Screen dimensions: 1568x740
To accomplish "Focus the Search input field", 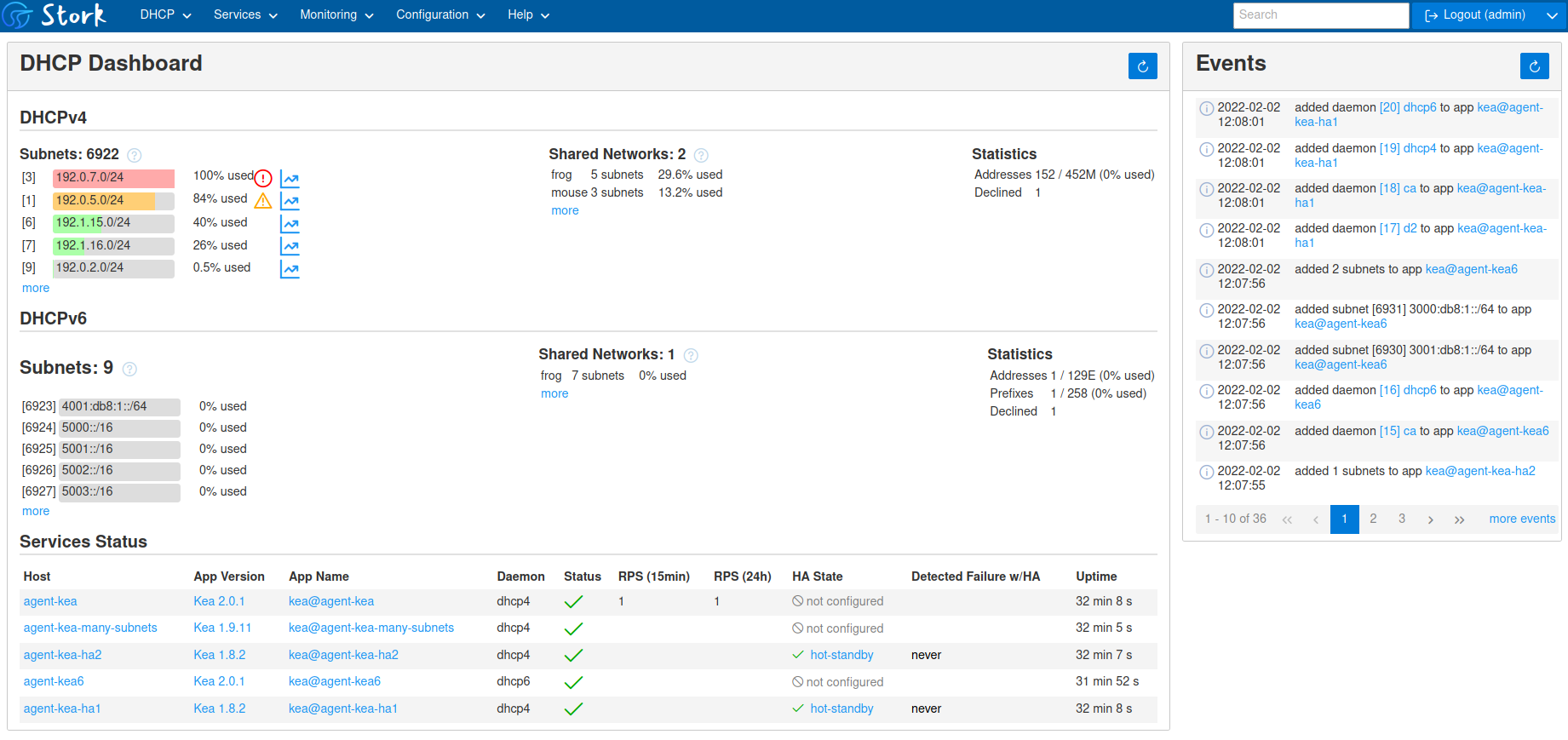I will (1320, 14).
